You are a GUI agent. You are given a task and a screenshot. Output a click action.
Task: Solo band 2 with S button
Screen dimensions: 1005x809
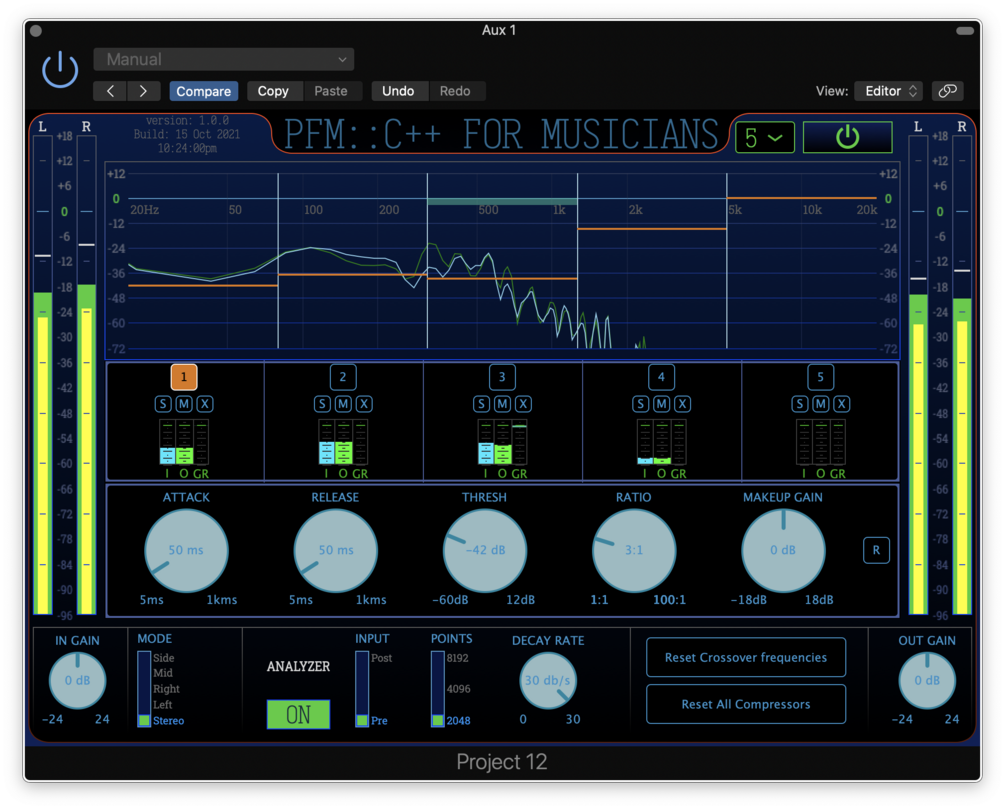coord(322,404)
